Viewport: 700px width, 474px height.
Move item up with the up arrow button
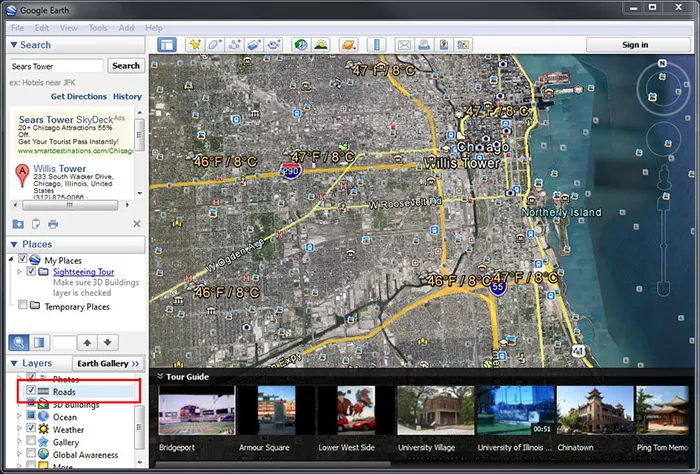(x=87, y=343)
